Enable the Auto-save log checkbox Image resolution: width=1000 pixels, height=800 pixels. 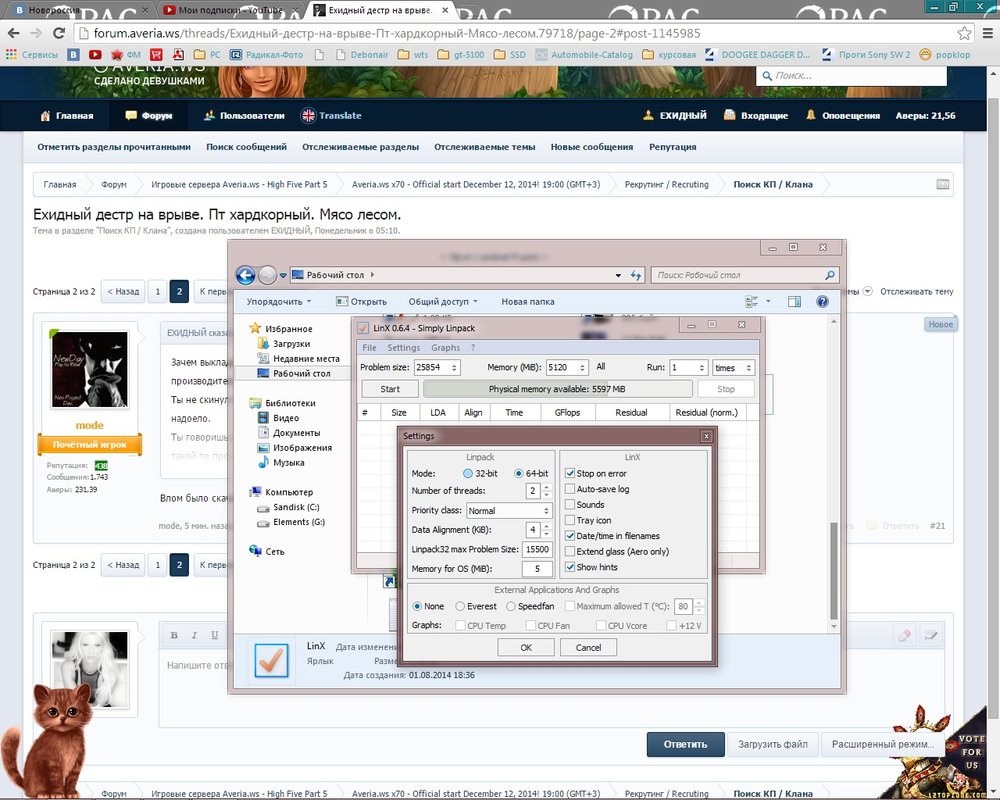pyautogui.click(x=570, y=489)
